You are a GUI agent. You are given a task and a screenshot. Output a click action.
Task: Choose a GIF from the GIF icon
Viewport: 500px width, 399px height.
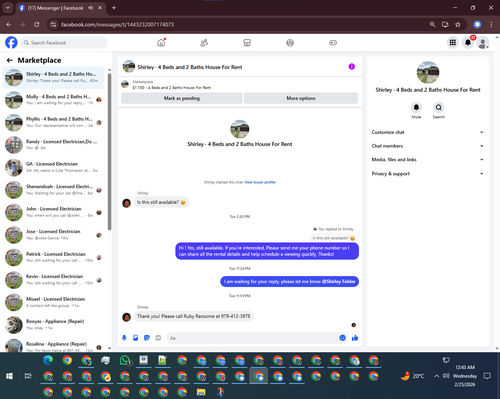coord(158,338)
